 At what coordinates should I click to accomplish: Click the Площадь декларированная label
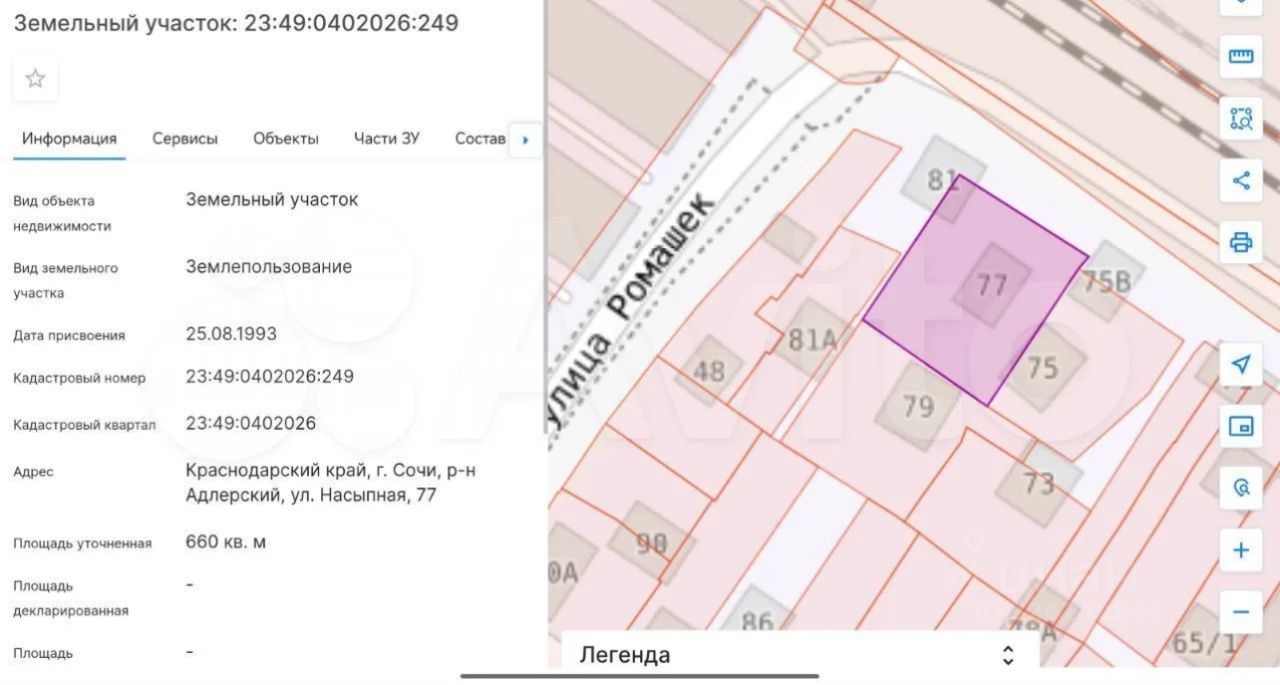click(x=70, y=598)
